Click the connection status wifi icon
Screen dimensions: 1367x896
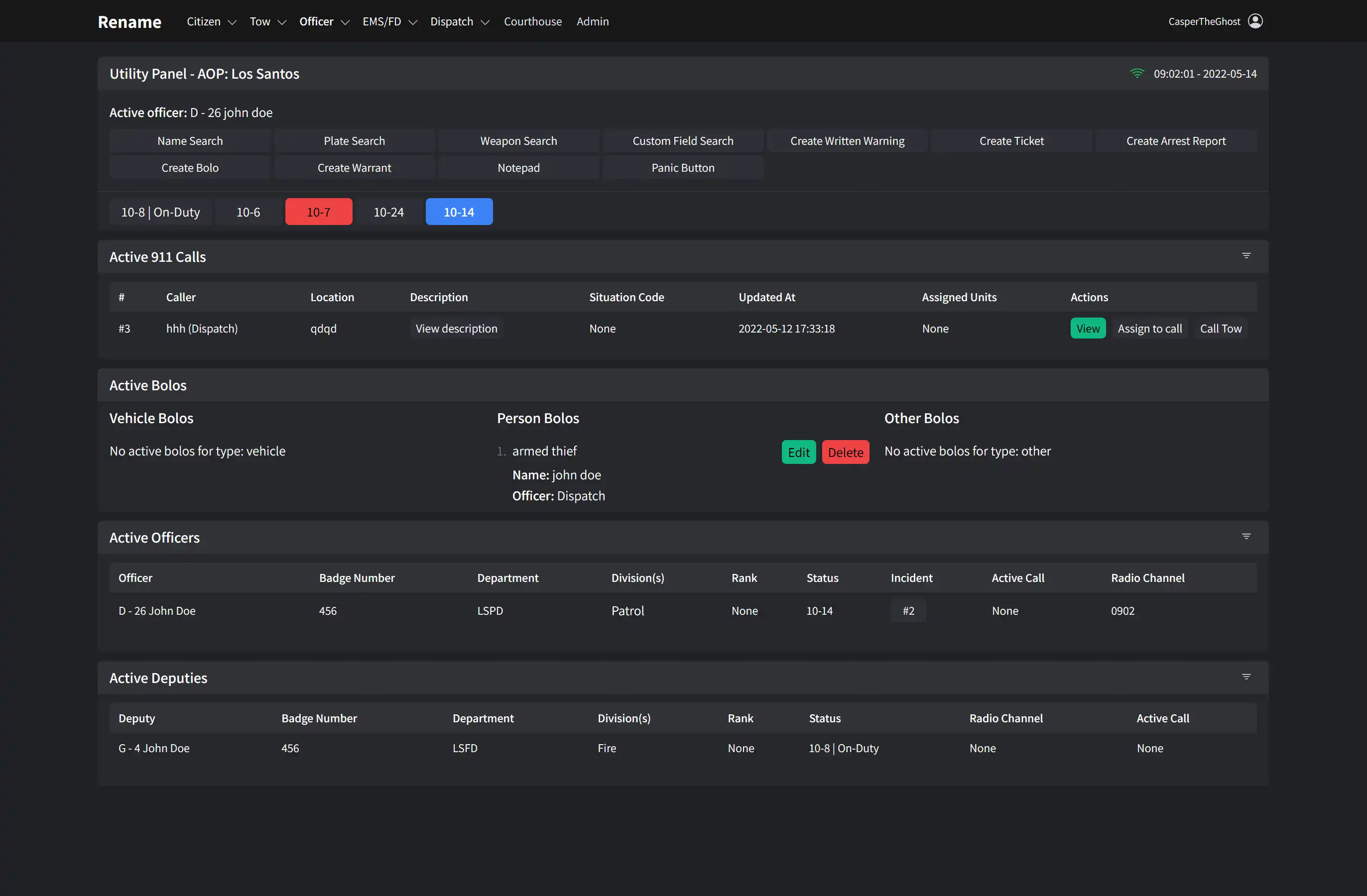[1138, 74]
